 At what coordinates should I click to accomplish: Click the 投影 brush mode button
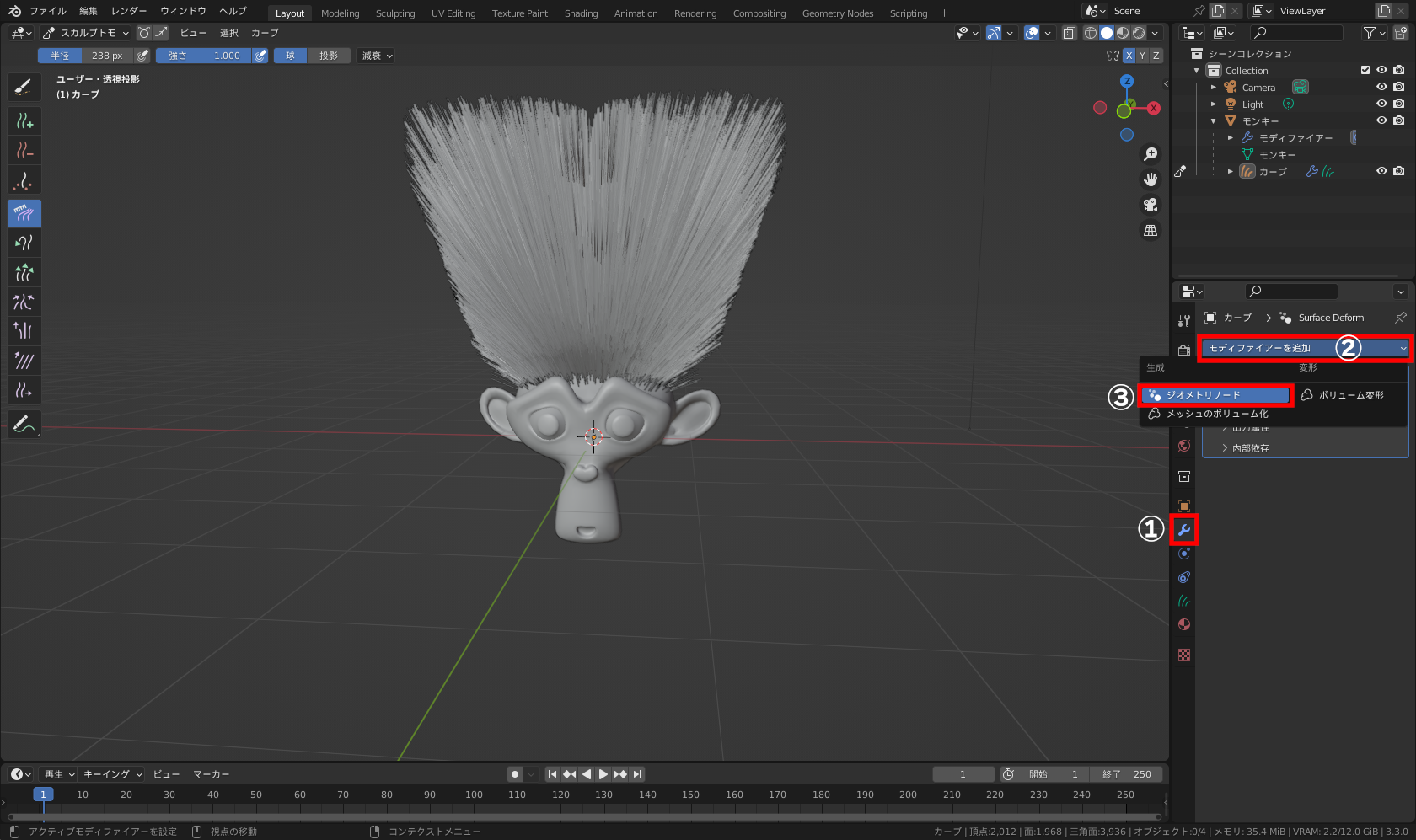point(328,56)
